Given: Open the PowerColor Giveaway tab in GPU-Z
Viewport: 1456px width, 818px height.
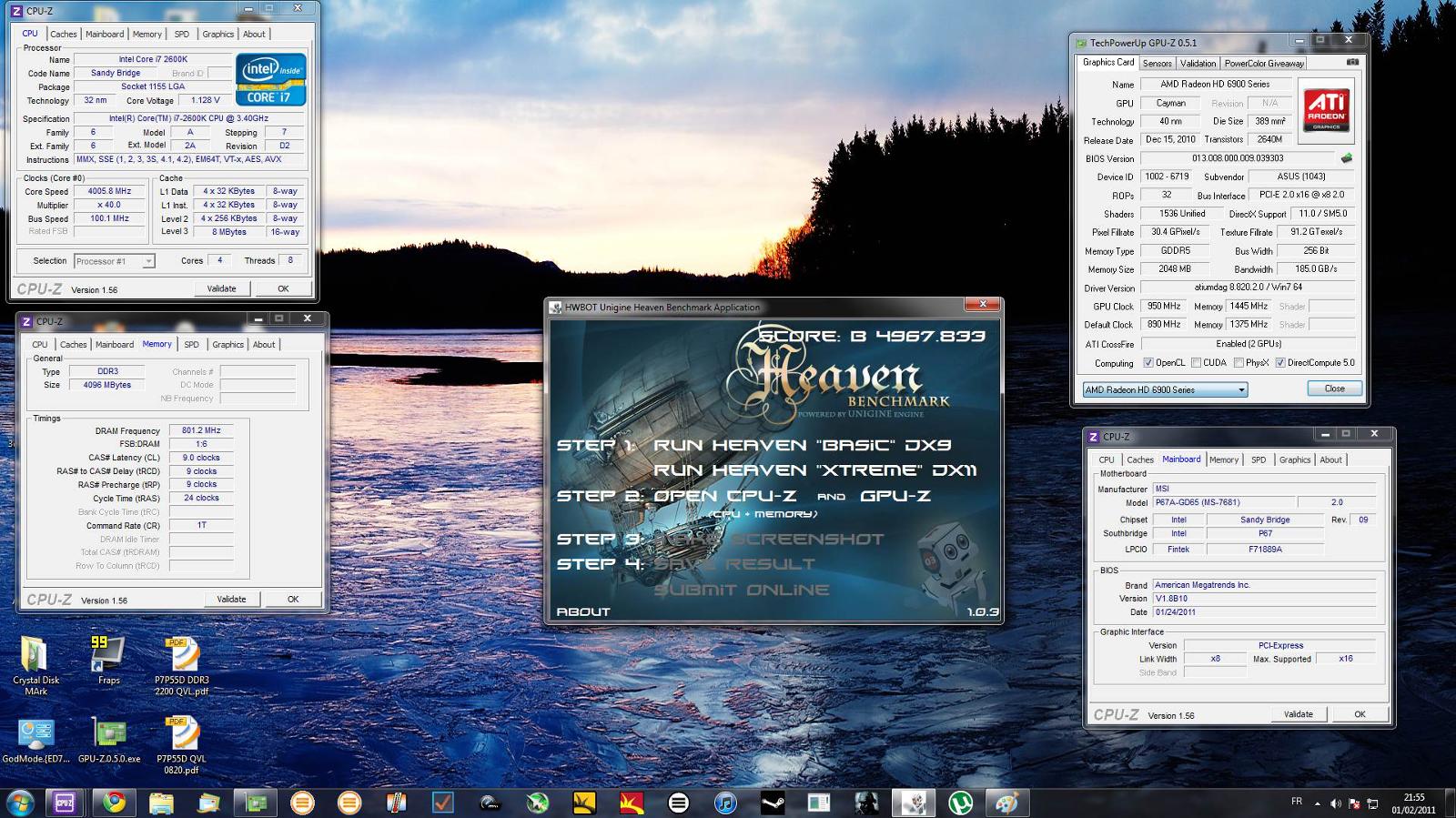Looking at the screenshot, I should point(1264,64).
